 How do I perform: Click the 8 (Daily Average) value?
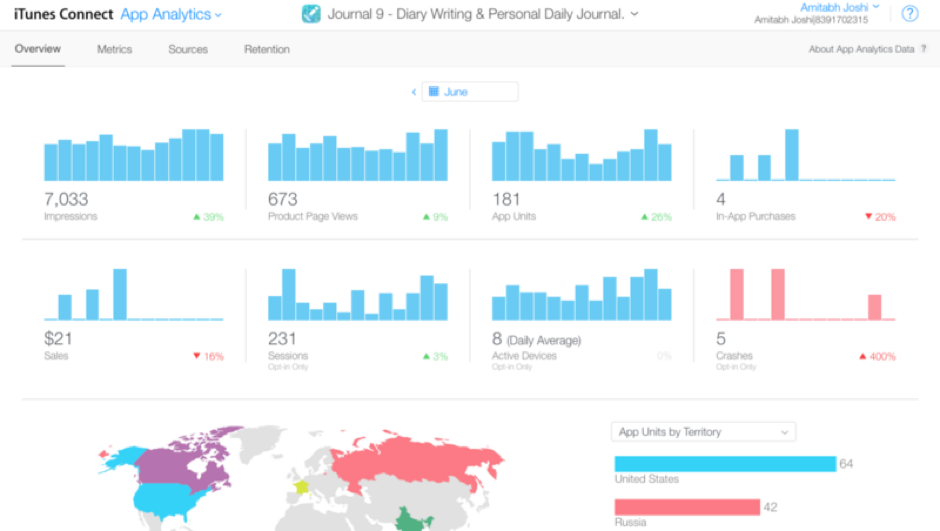[x=537, y=339]
